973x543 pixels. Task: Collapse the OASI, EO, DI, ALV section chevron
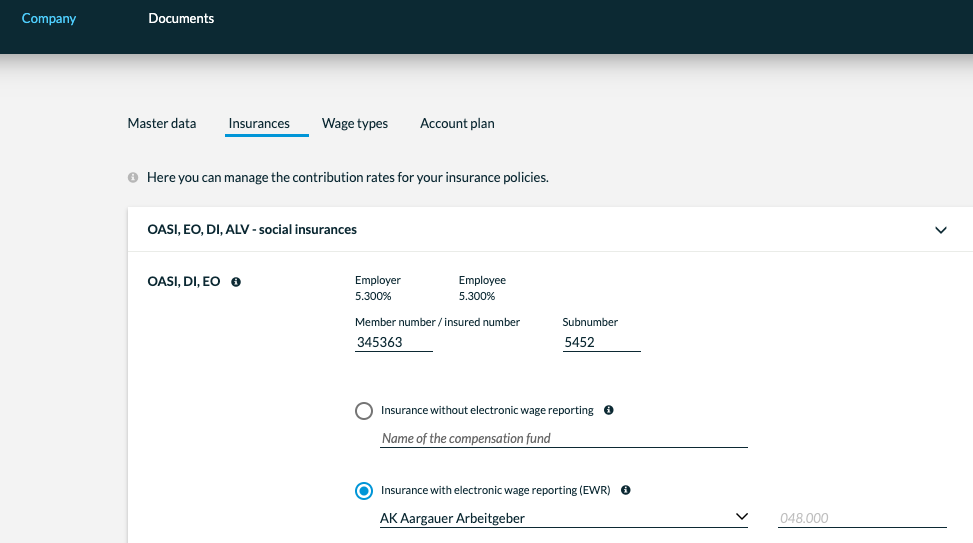point(941,230)
